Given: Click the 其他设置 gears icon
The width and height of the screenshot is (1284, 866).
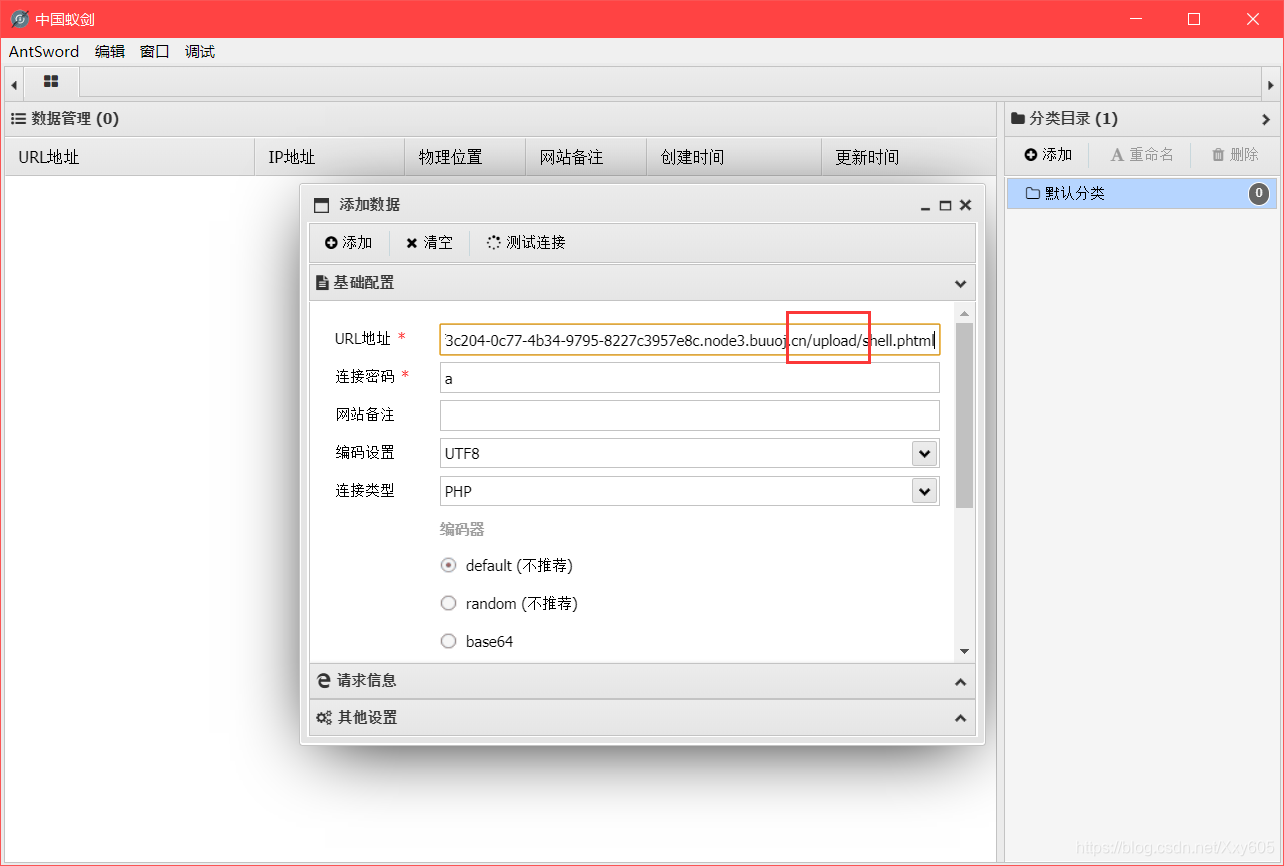Looking at the screenshot, I should pos(324,718).
